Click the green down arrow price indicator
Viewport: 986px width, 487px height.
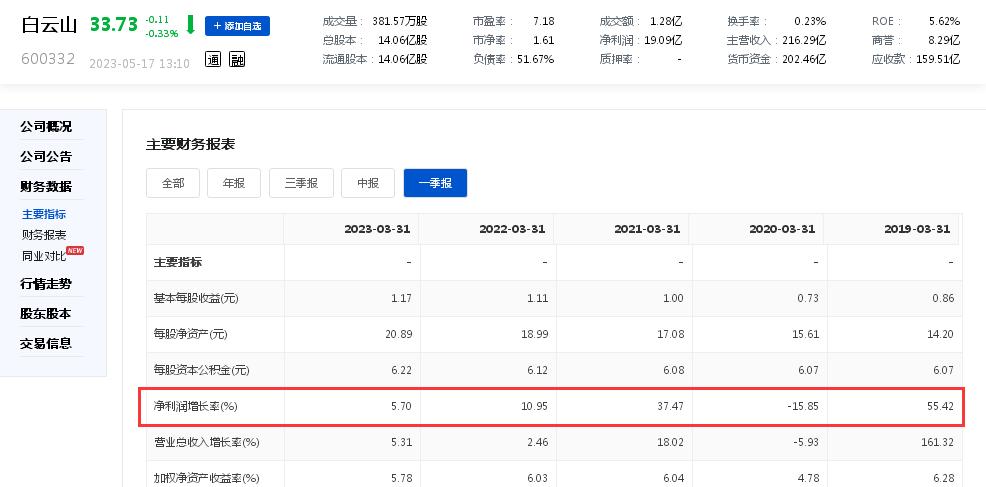click(191, 25)
